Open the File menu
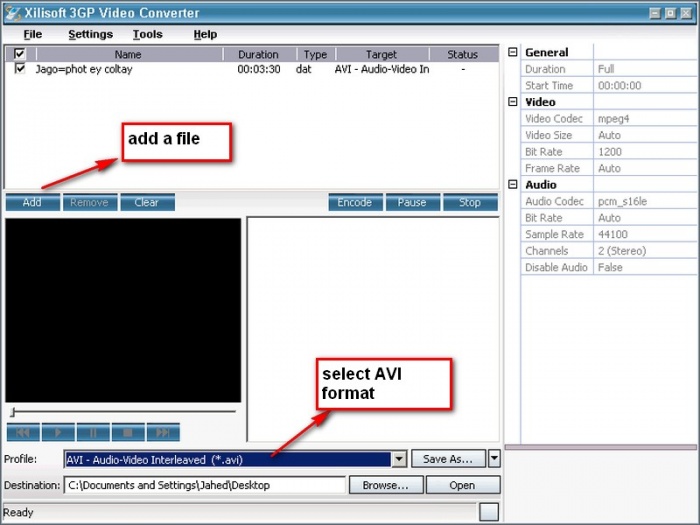 [33, 34]
